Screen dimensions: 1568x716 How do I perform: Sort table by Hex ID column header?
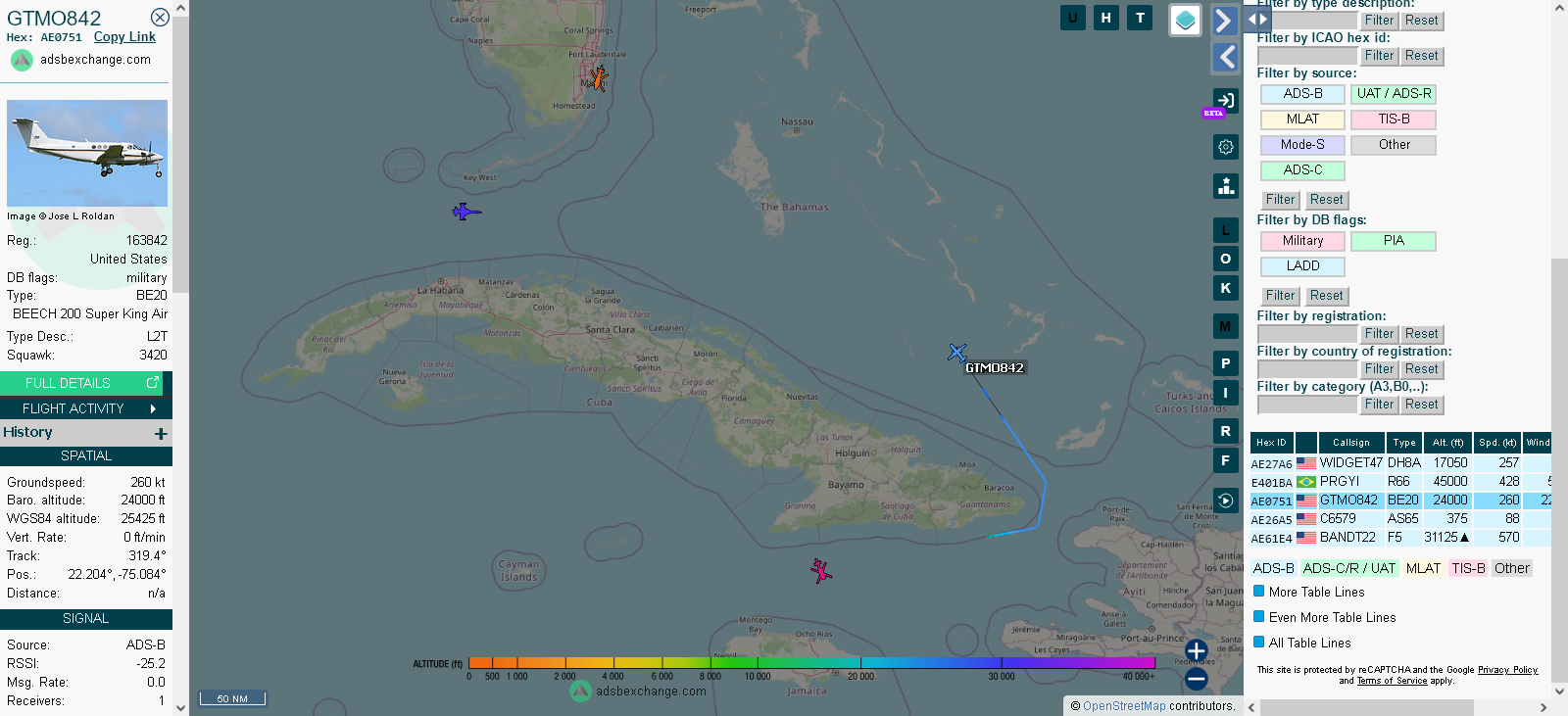click(x=1271, y=443)
